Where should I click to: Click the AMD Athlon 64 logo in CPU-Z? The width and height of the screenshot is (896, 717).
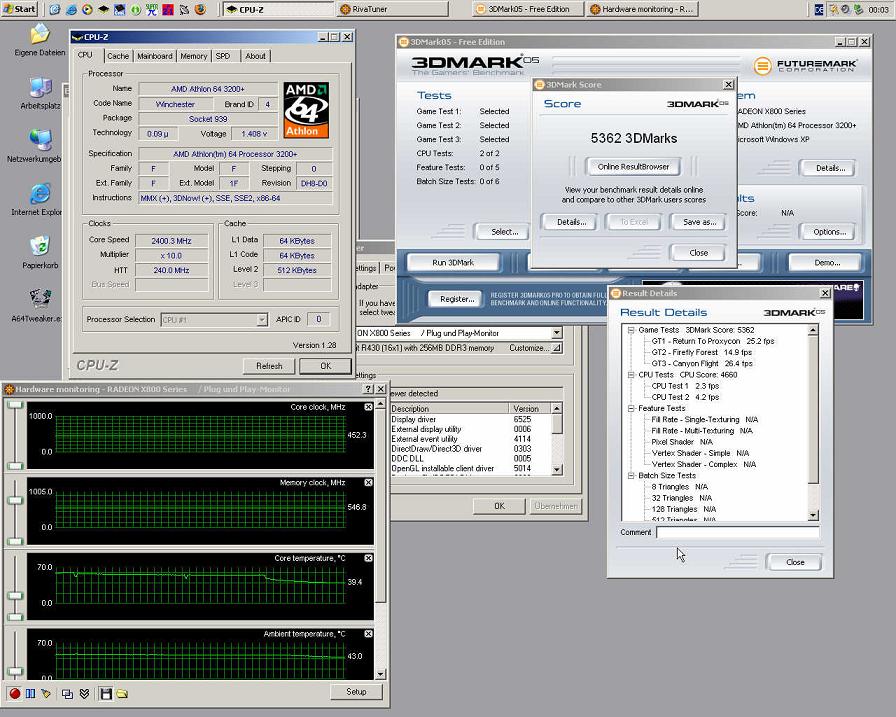tap(306, 110)
